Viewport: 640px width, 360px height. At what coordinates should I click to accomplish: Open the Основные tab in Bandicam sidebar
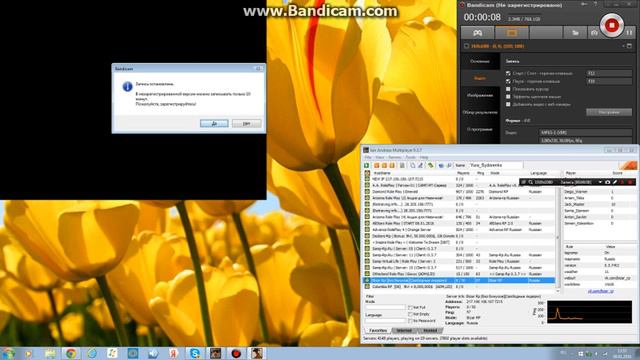tap(480, 61)
